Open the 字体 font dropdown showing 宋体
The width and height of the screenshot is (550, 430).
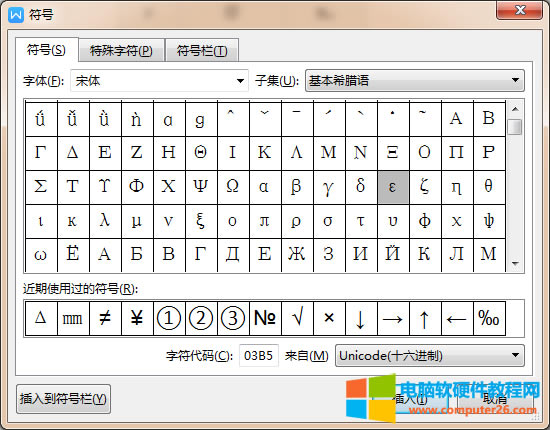[x=160, y=81]
